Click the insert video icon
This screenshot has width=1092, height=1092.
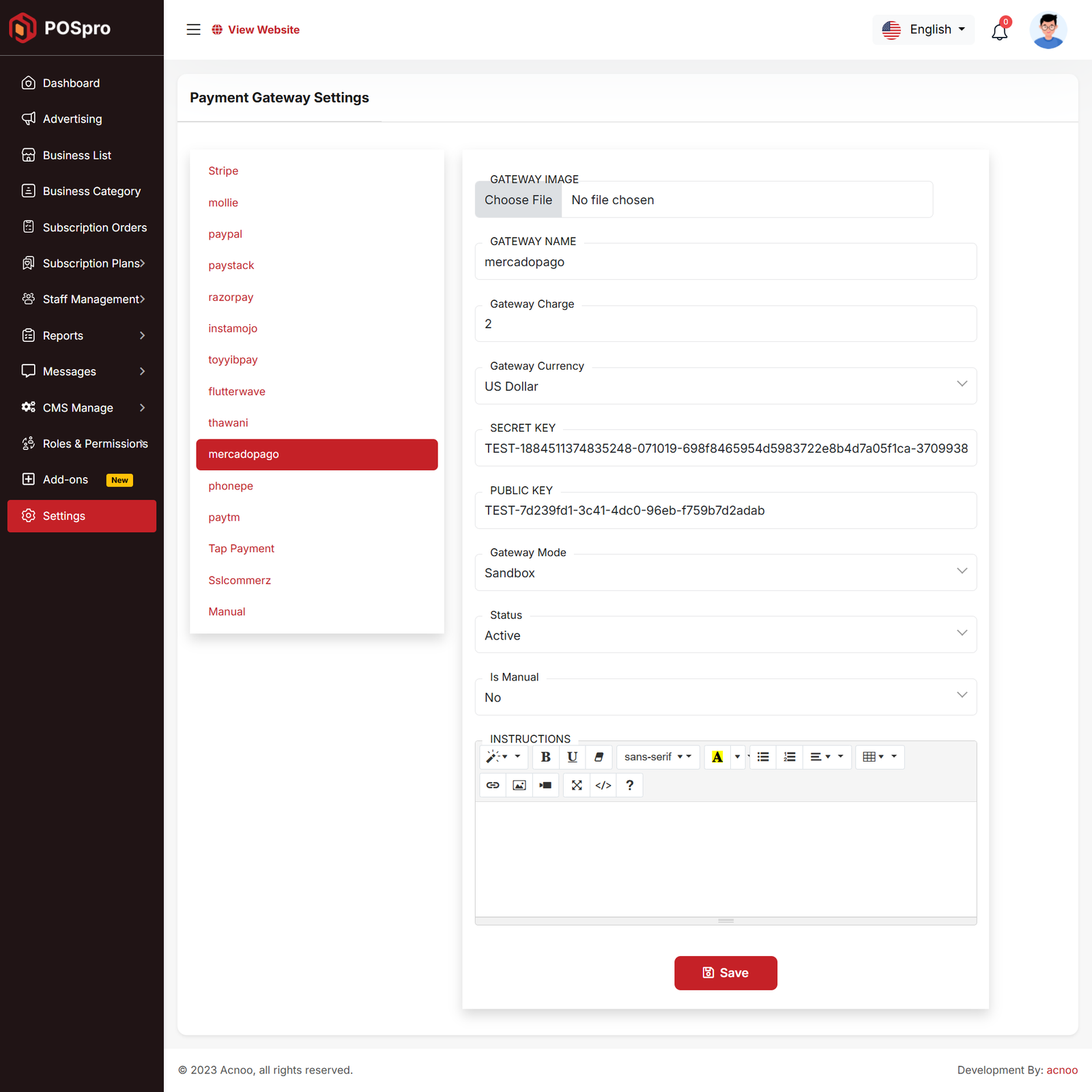546,785
